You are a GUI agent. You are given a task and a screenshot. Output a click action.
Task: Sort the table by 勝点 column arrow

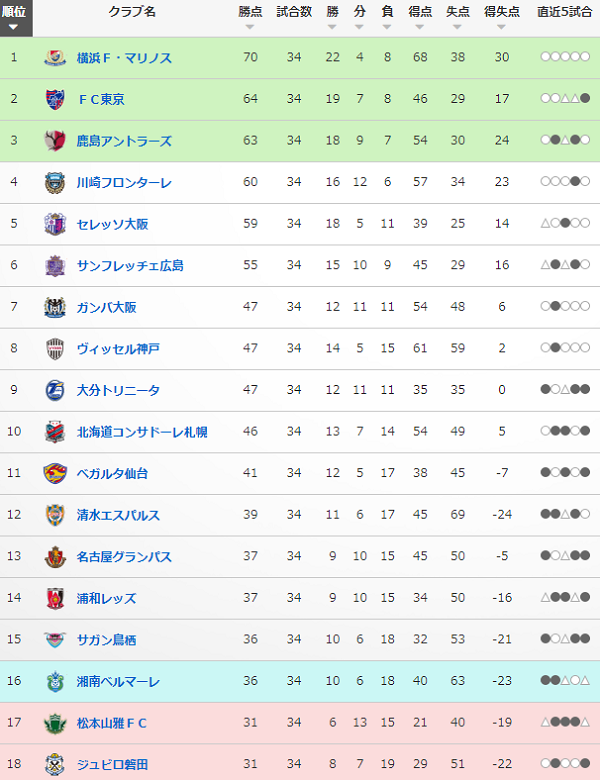pyautogui.click(x=250, y=27)
